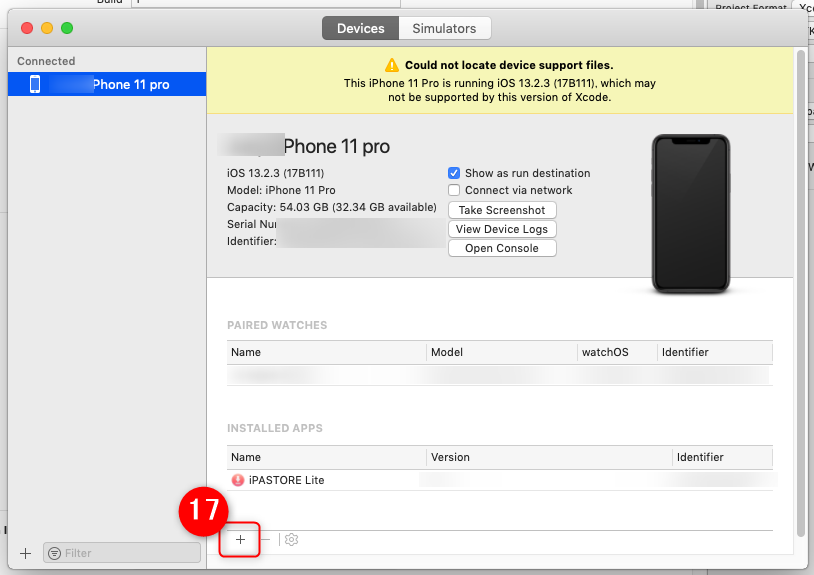Click the watchOS column header
814x575 pixels.
pyautogui.click(x=617, y=352)
